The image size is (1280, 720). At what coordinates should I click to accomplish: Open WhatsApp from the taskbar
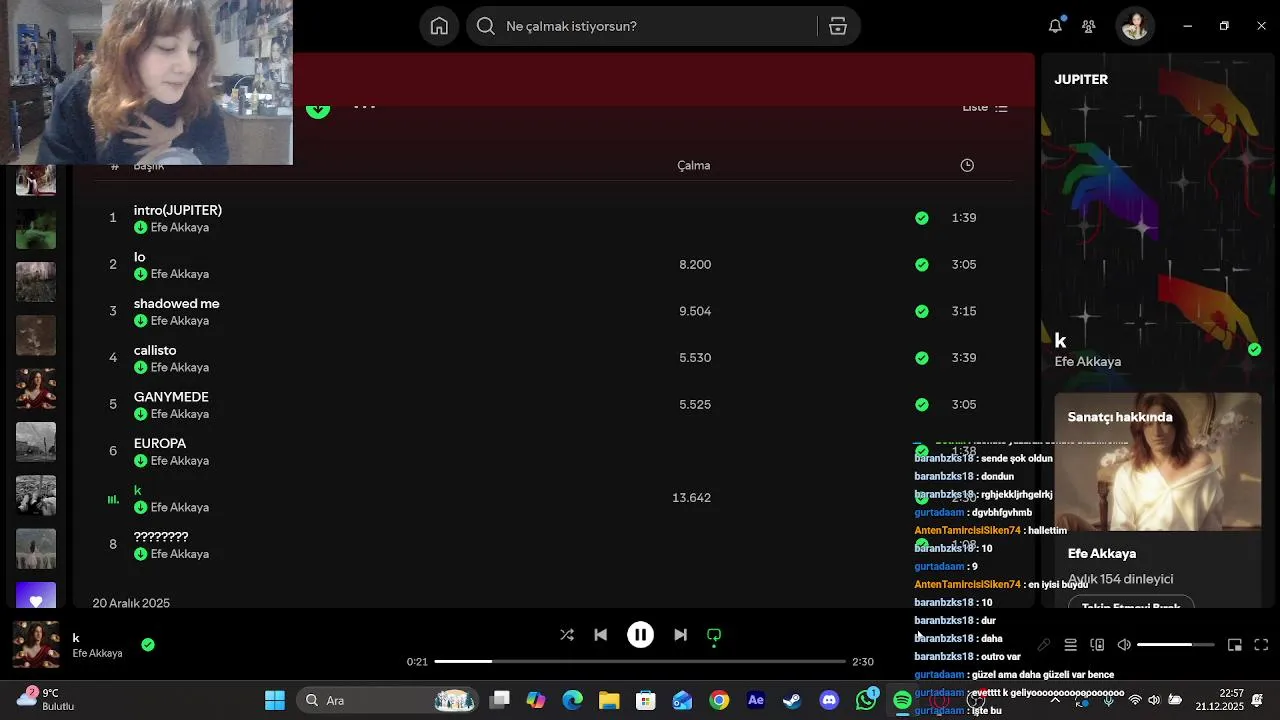[866, 700]
